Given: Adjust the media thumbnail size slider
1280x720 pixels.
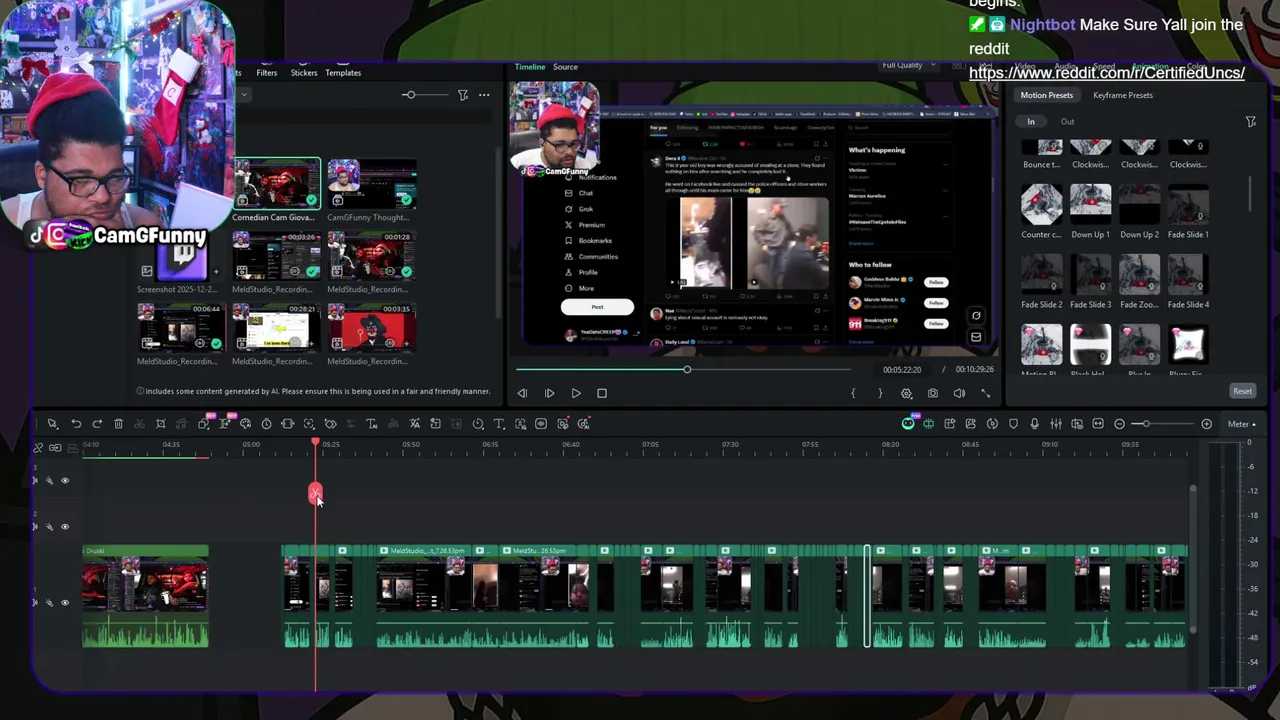Looking at the screenshot, I should tap(425, 95).
